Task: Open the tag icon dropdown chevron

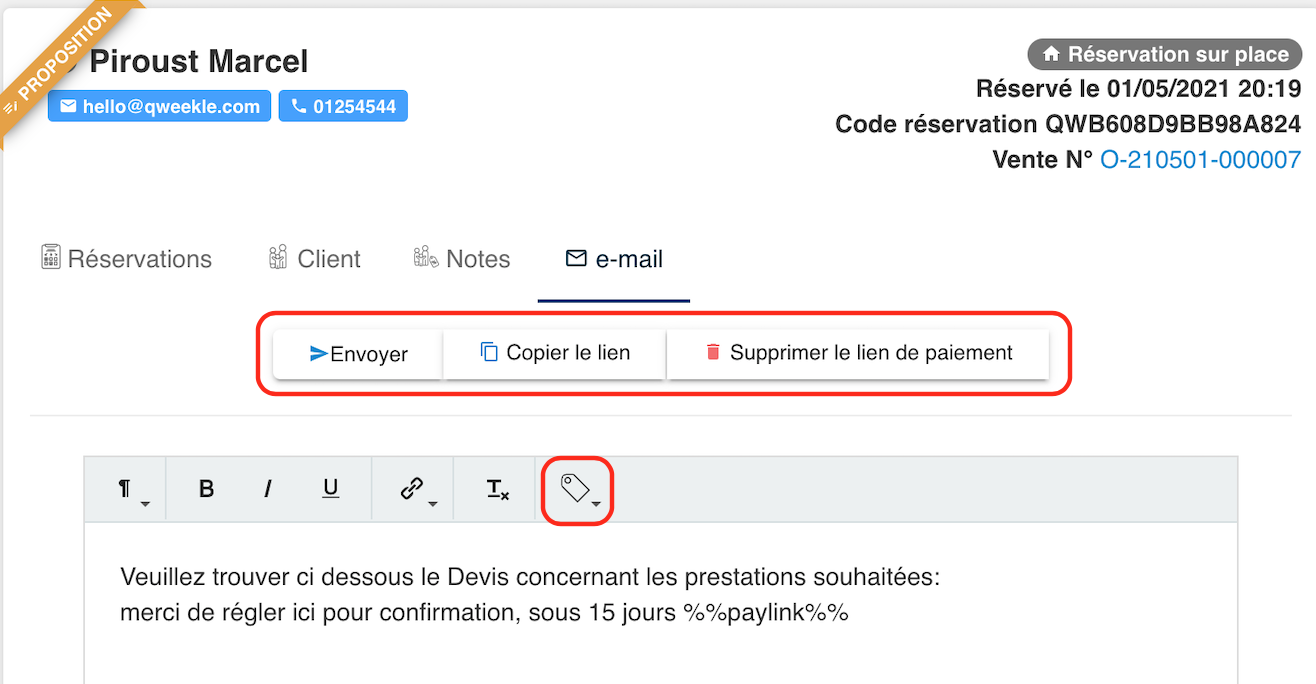Action: (598, 501)
